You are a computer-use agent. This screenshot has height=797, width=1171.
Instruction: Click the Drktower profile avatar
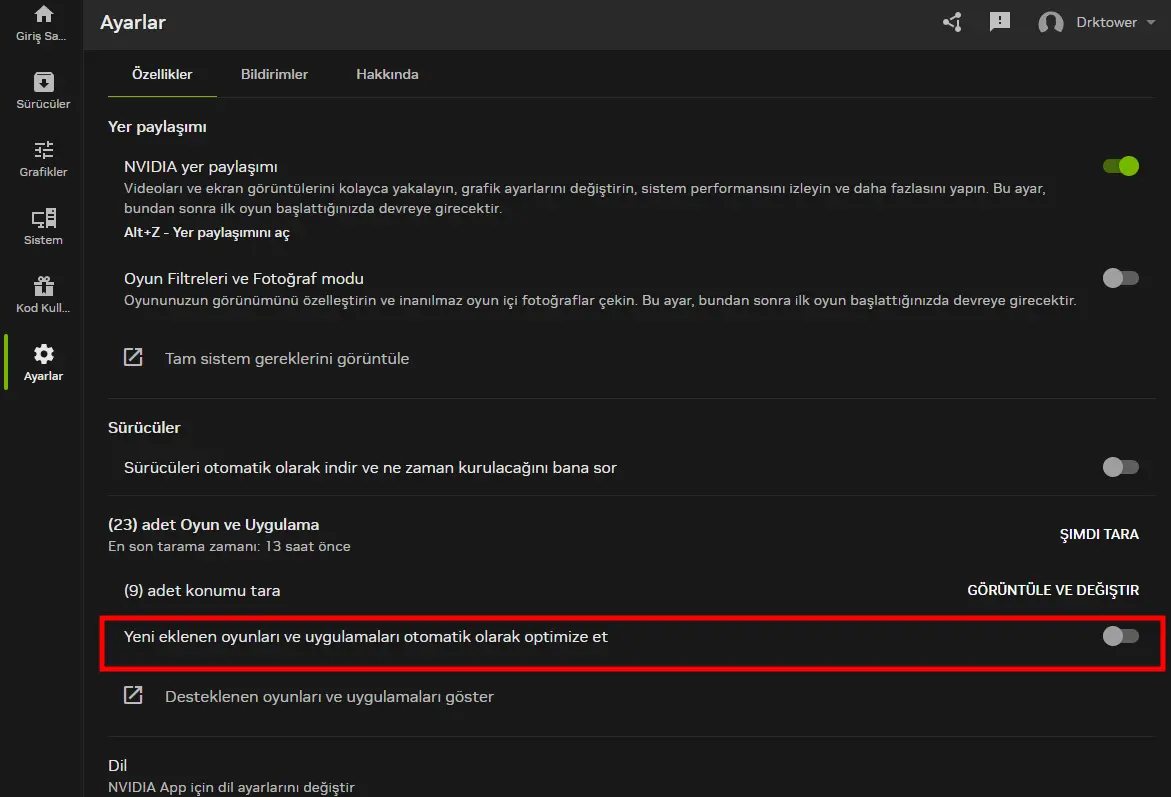pos(1051,22)
